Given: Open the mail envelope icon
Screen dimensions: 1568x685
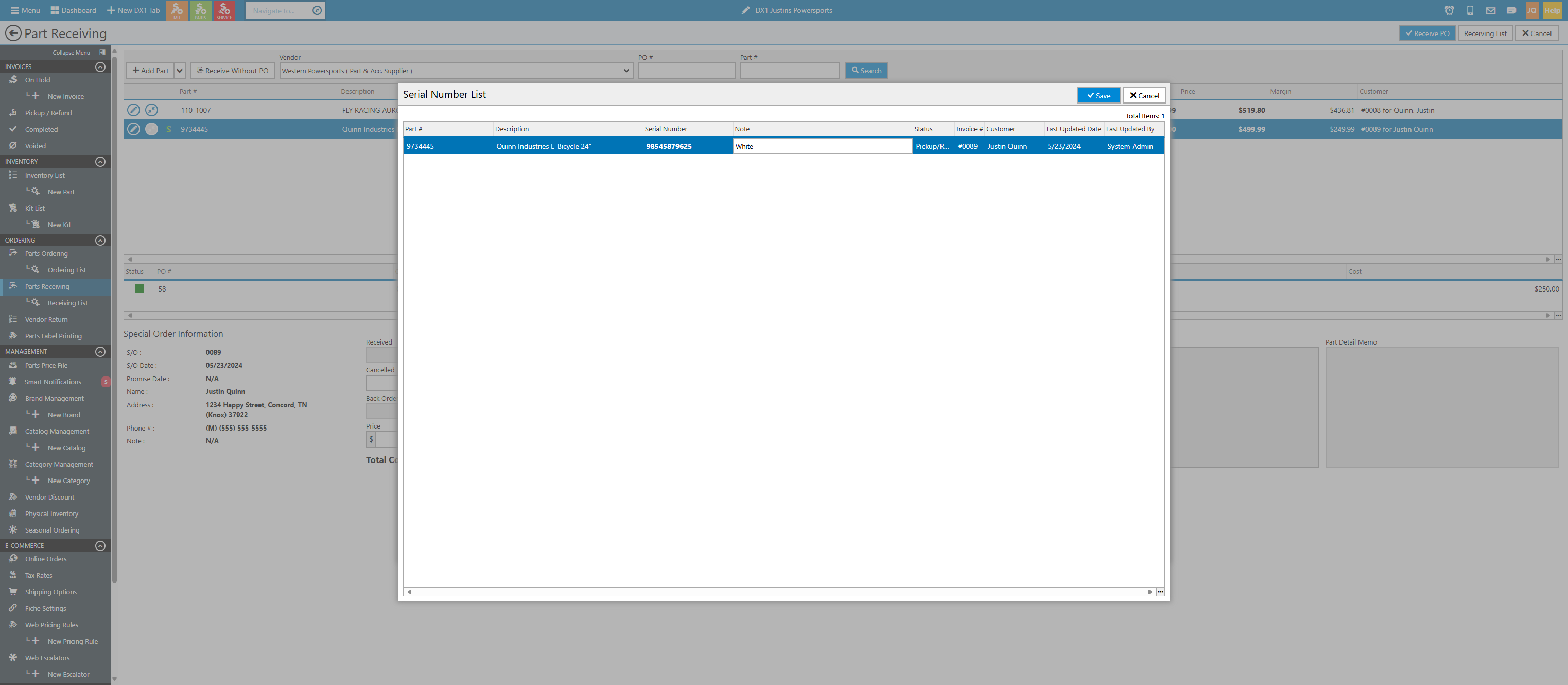Looking at the screenshot, I should pos(1491,10).
